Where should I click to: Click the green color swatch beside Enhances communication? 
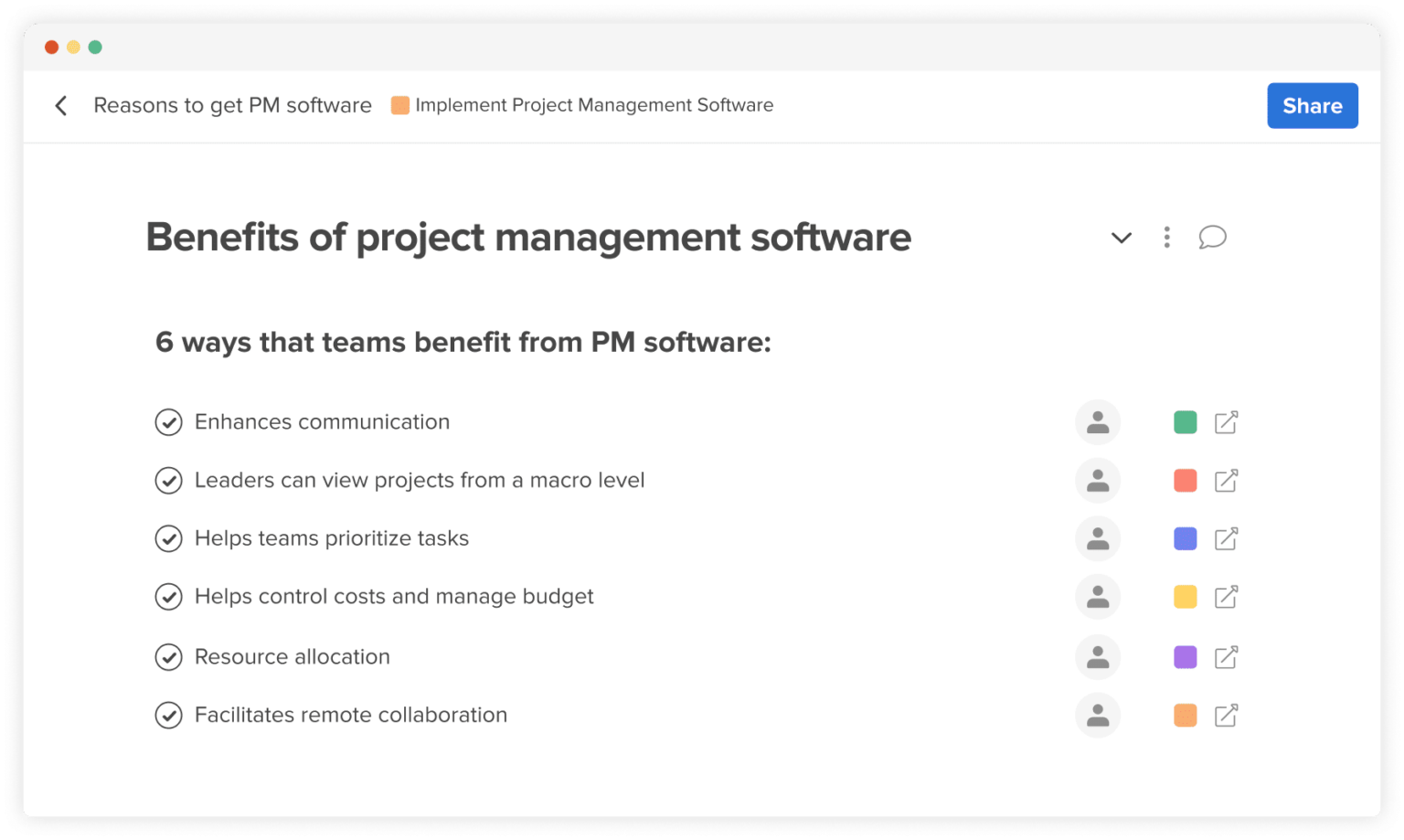(1185, 421)
